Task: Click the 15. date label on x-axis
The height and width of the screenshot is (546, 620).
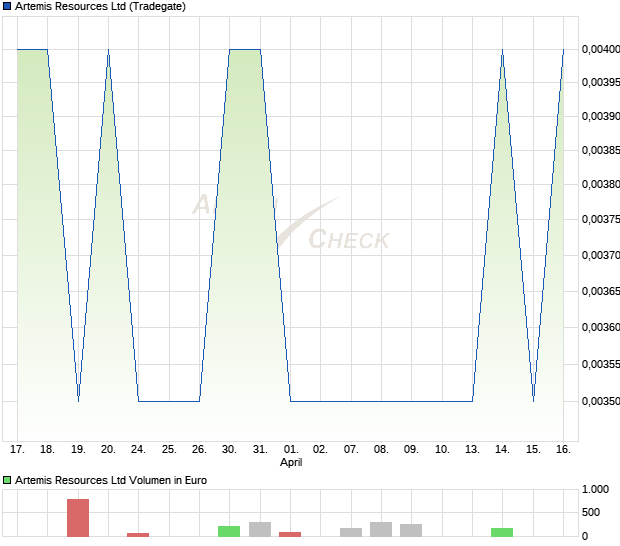Action: click(x=533, y=449)
